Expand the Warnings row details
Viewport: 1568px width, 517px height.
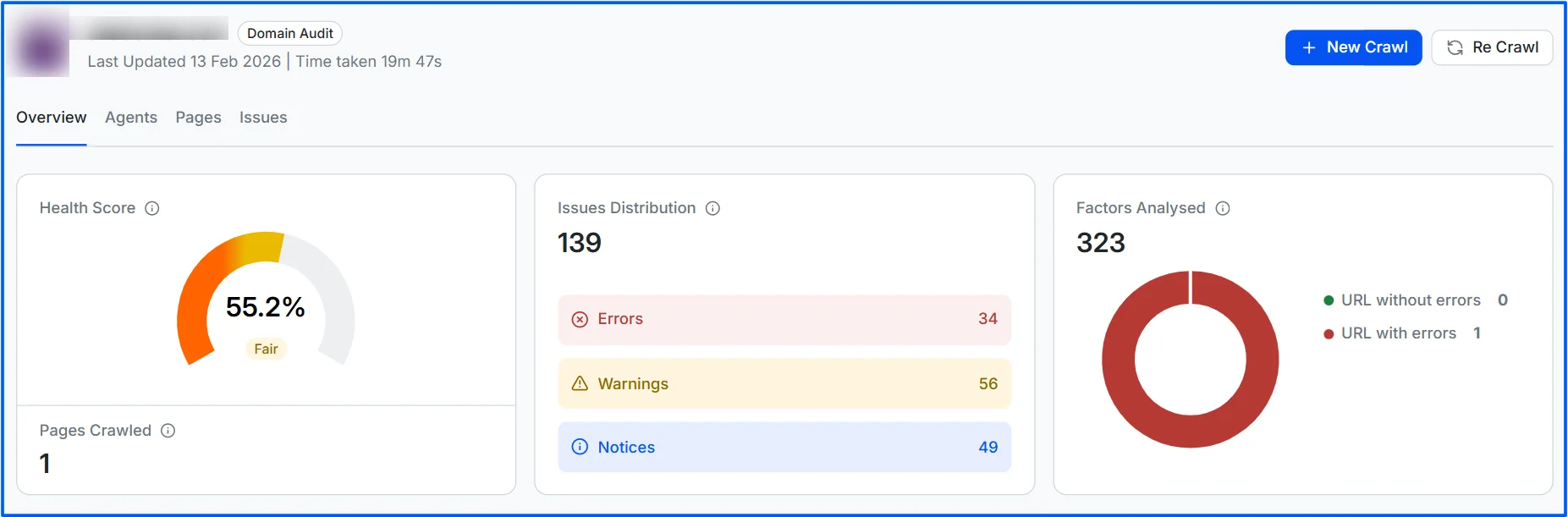click(x=784, y=383)
